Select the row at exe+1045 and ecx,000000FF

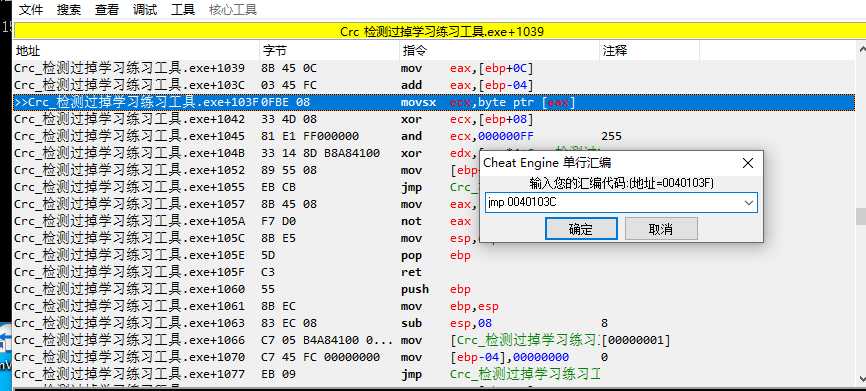(x=434, y=136)
